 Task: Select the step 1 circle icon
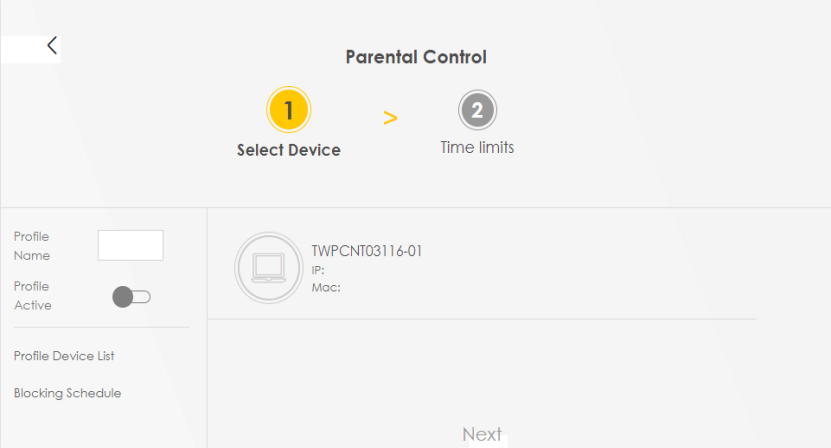[x=288, y=110]
